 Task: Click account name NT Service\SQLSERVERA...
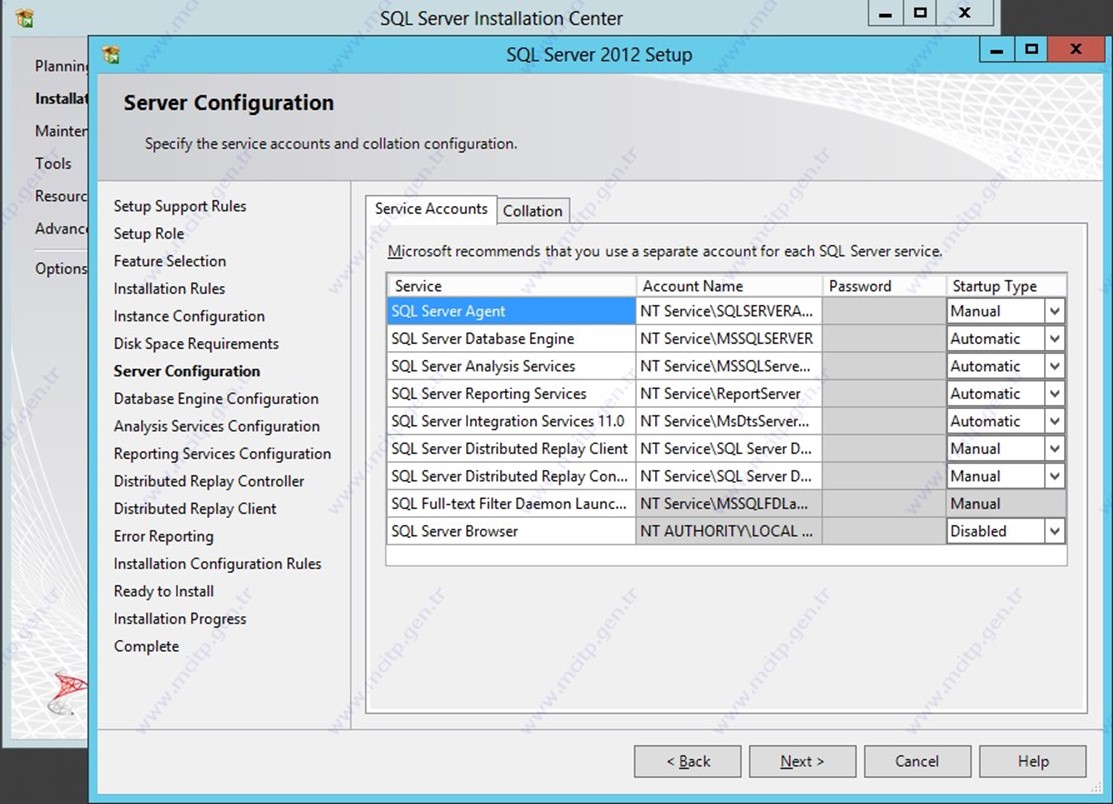point(728,311)
